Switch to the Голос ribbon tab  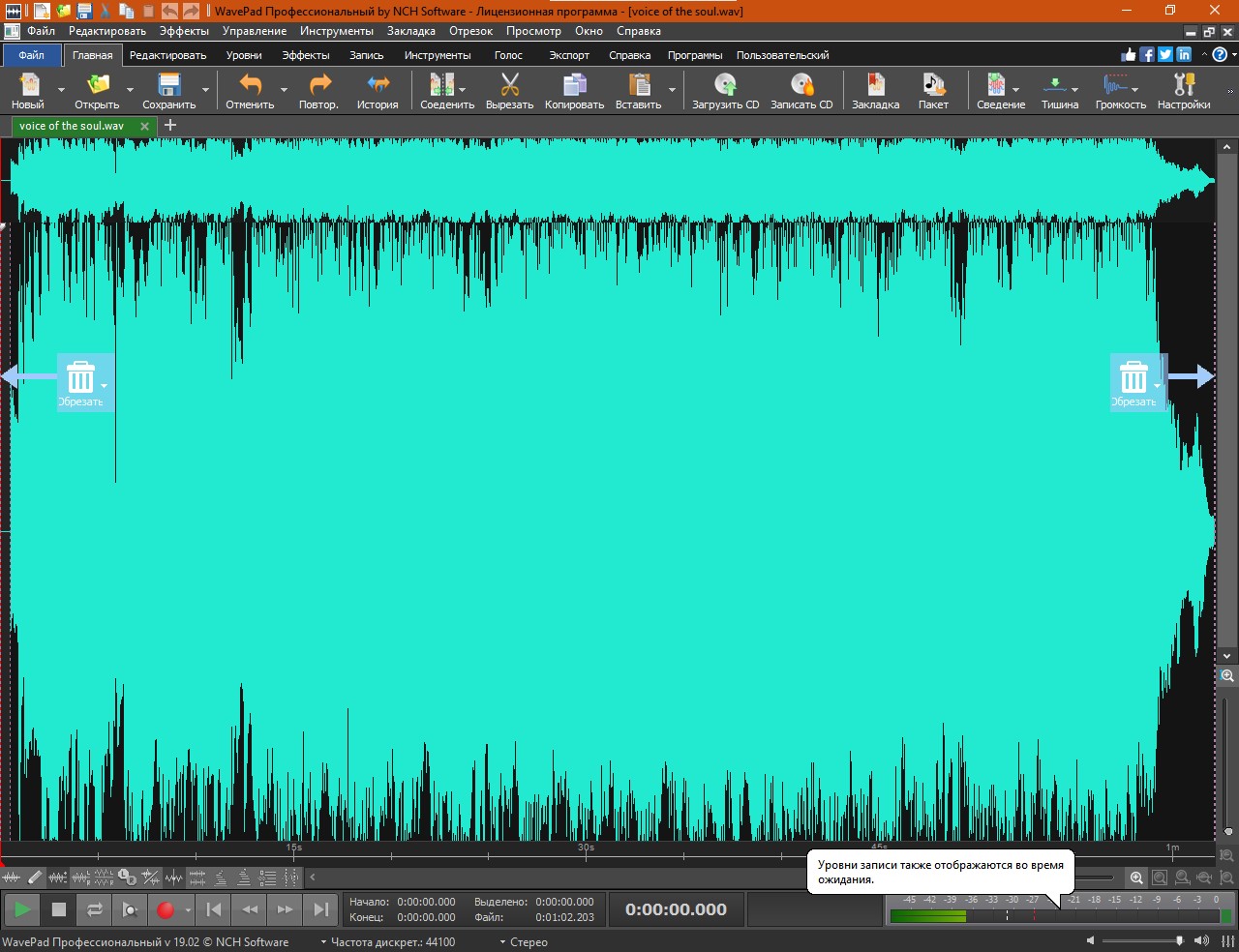pos(508,55)
